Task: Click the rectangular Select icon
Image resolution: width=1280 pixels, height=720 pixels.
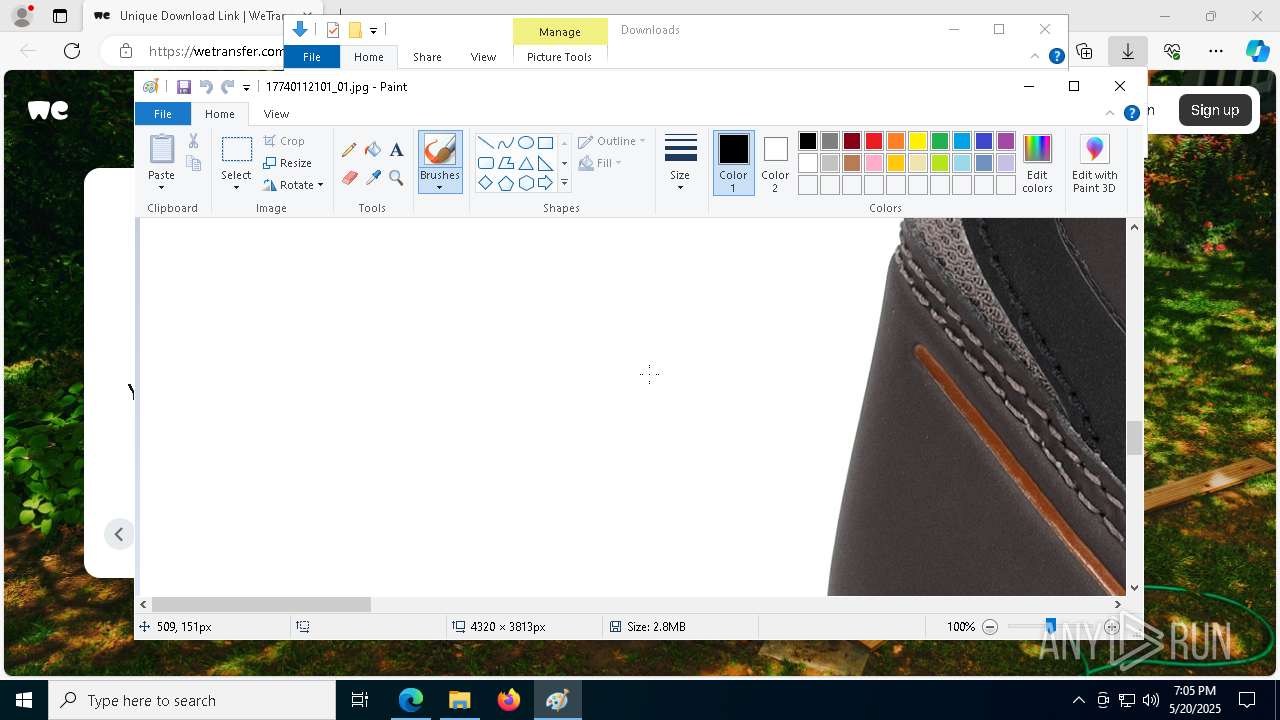Action: coord(237,150)
